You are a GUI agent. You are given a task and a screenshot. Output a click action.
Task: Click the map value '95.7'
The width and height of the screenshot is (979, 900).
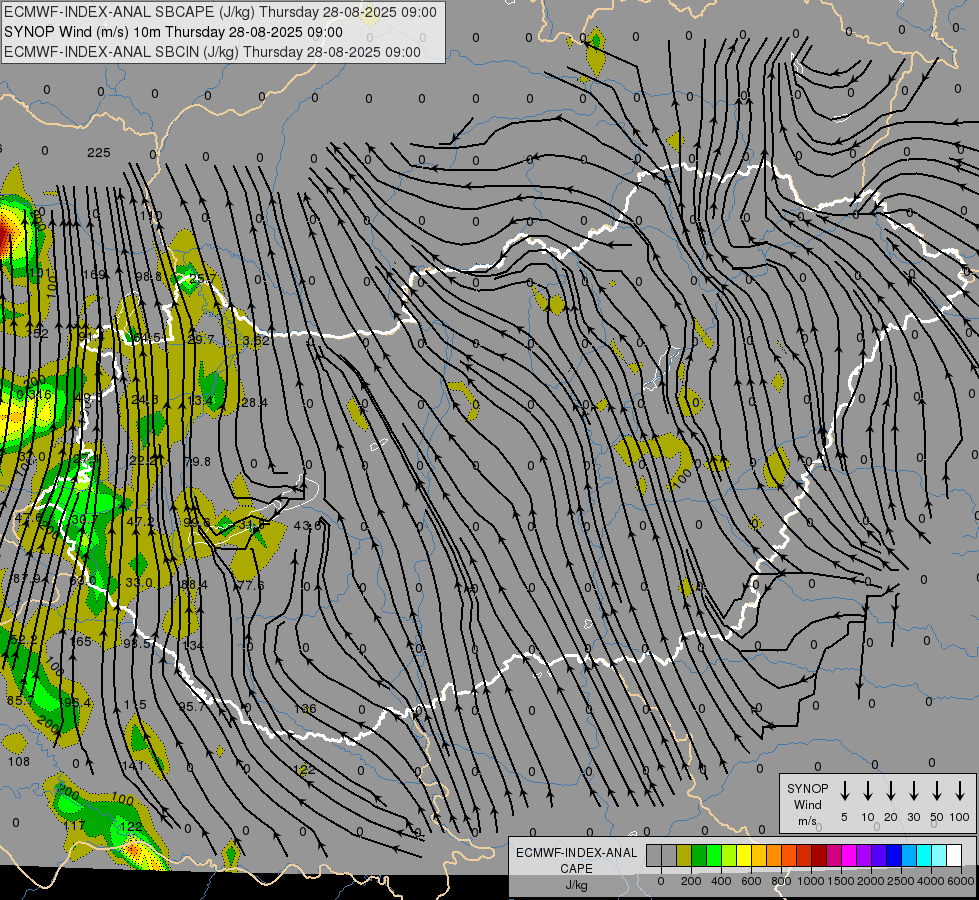pyautogui.click(x=191, y=706)
